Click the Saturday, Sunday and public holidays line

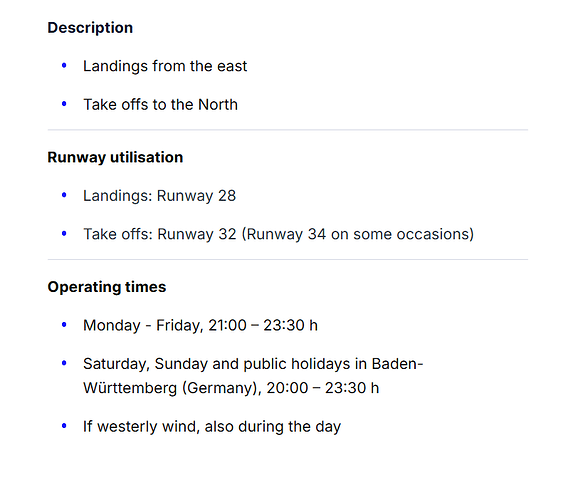point(253,376)
